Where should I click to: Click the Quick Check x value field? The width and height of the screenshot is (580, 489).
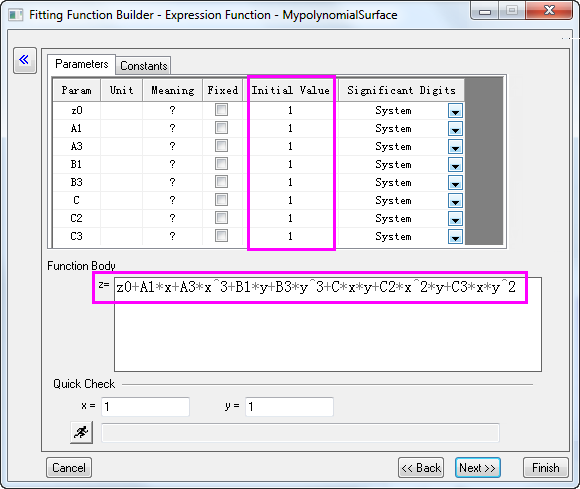[145, 407]
